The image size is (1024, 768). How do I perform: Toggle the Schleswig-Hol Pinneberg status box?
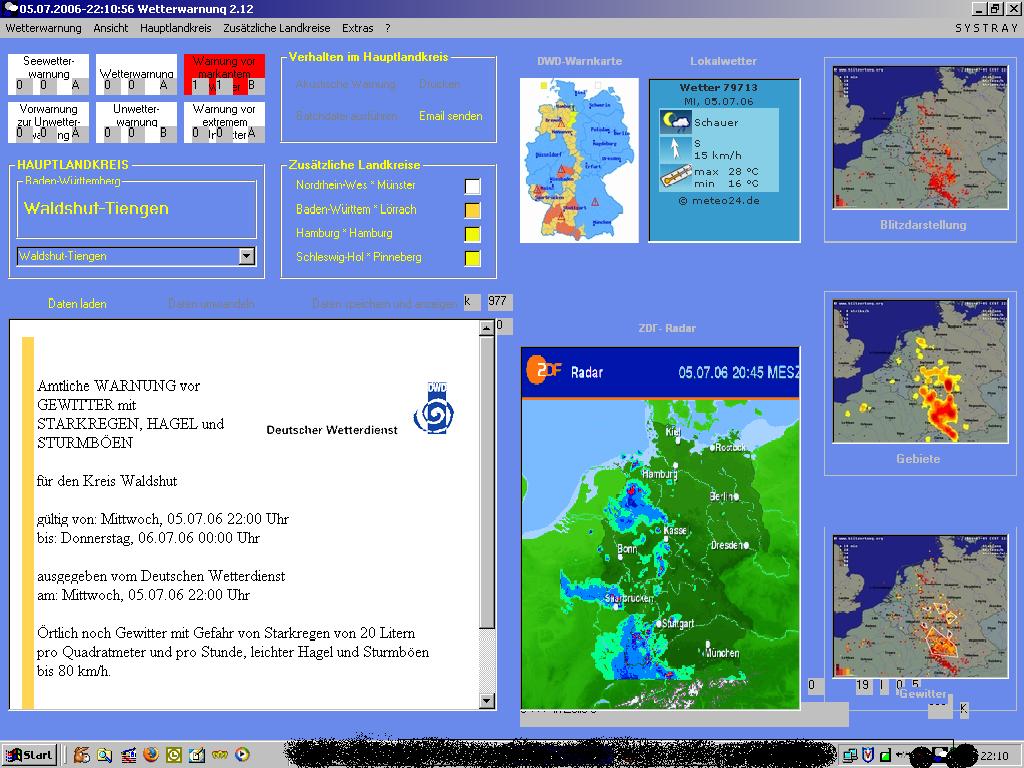click(x=472, y=258)
